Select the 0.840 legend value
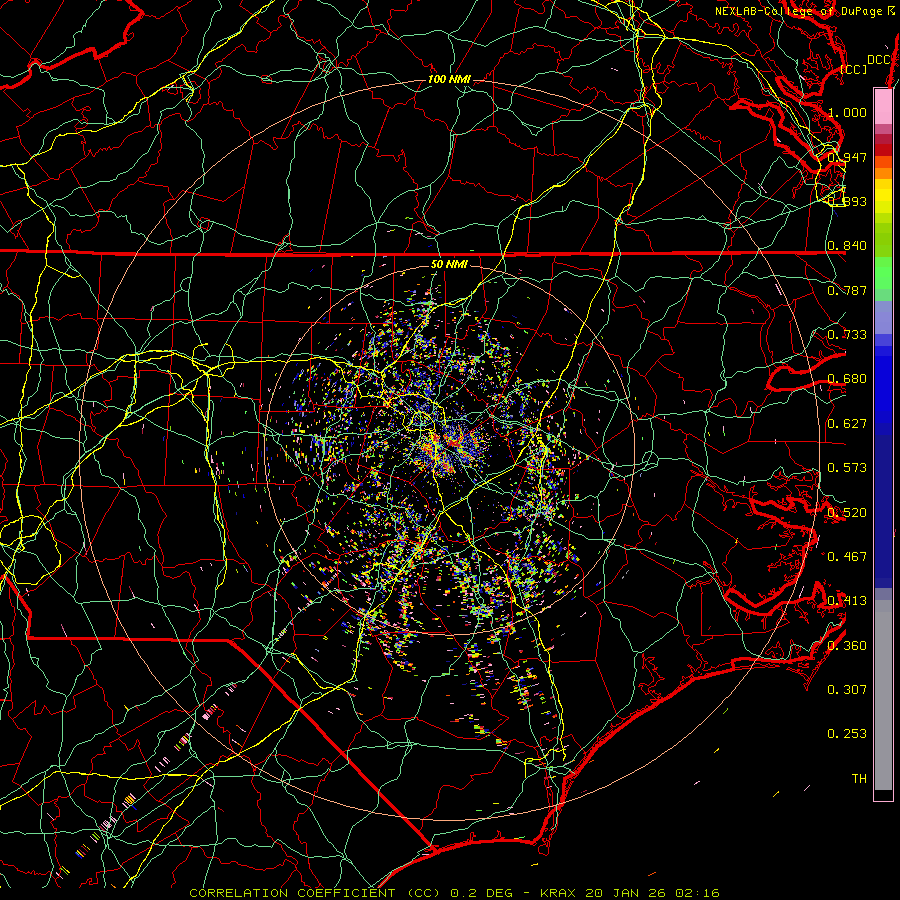The width and height of the screenshot is (900, 900). coord(847,246)
